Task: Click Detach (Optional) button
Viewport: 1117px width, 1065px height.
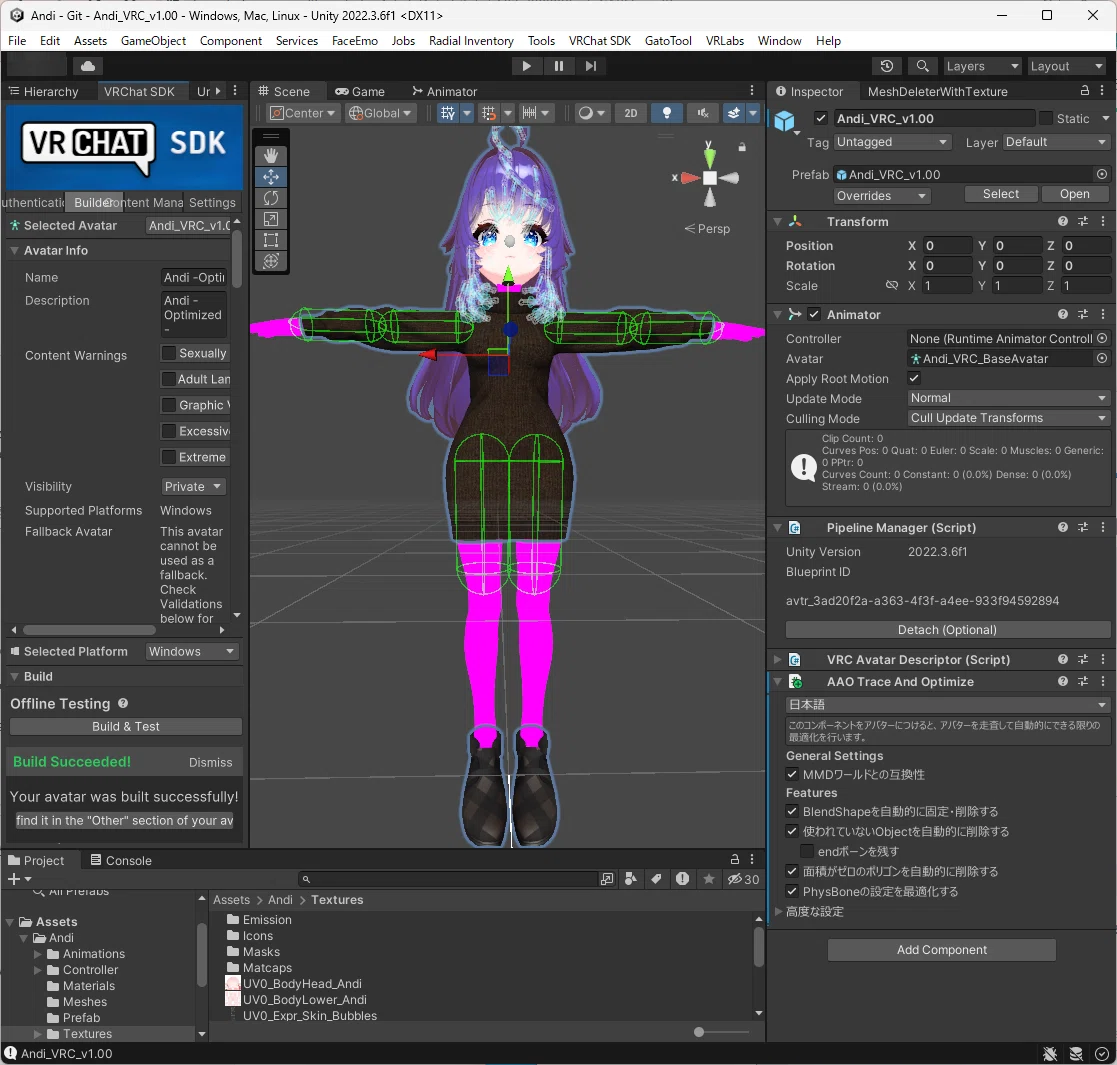Action: tap(947, 630)
